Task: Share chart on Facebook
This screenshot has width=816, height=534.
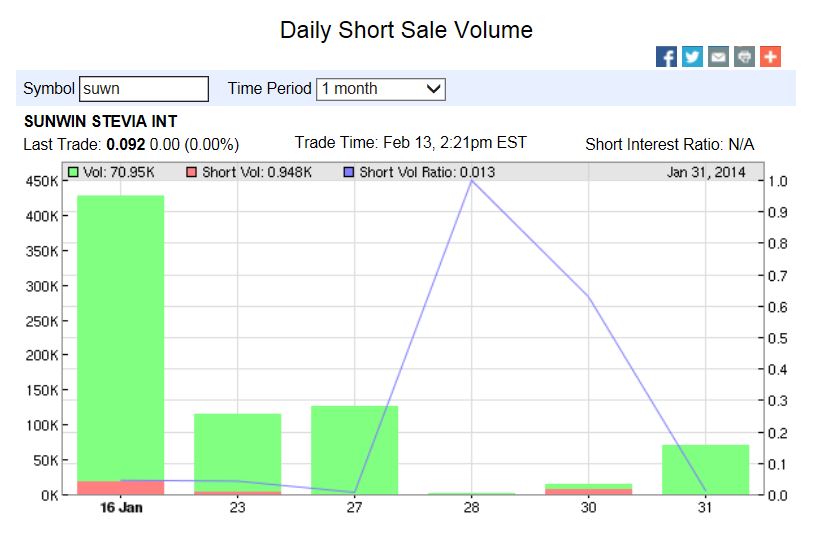Action: (667, 57)
